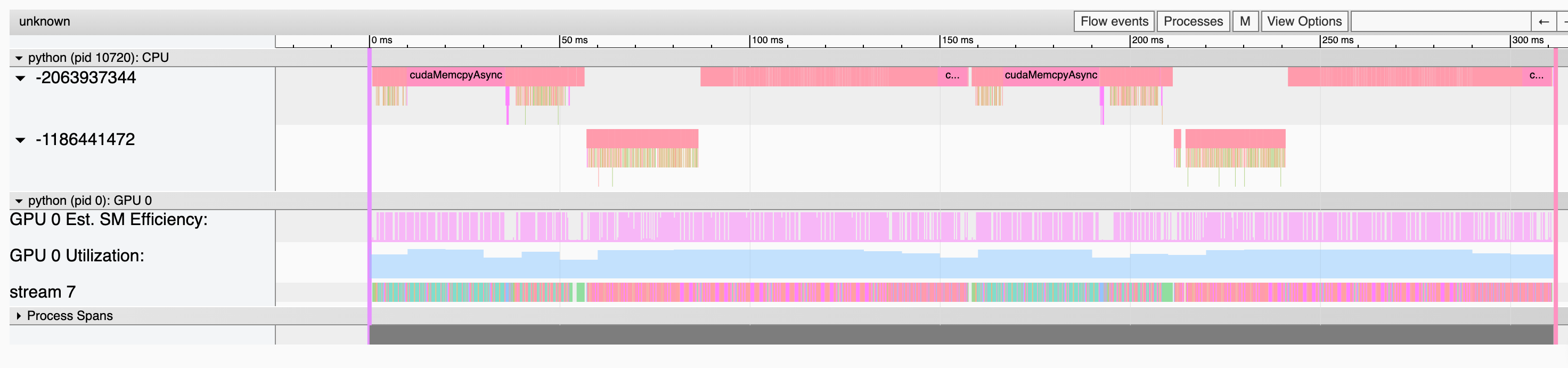
Task: Click the python (pid 10720): CPU label text
Action: pyautogui.click(x=99, y=58)
